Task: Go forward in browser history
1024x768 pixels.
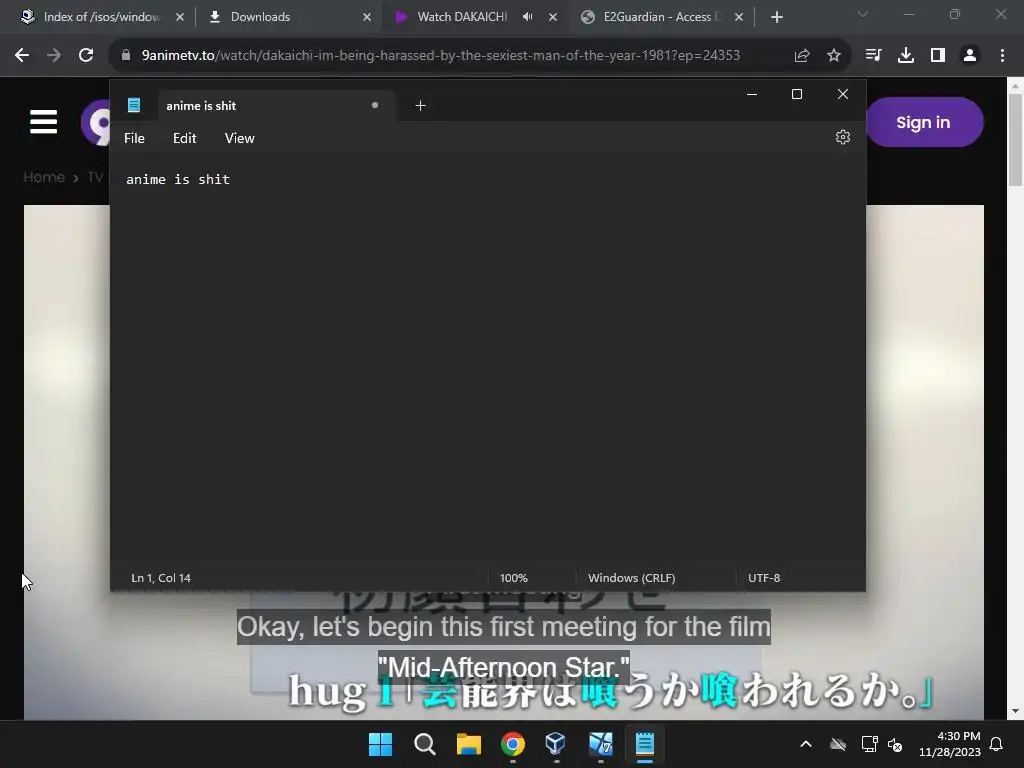Action: pos(54,55)
